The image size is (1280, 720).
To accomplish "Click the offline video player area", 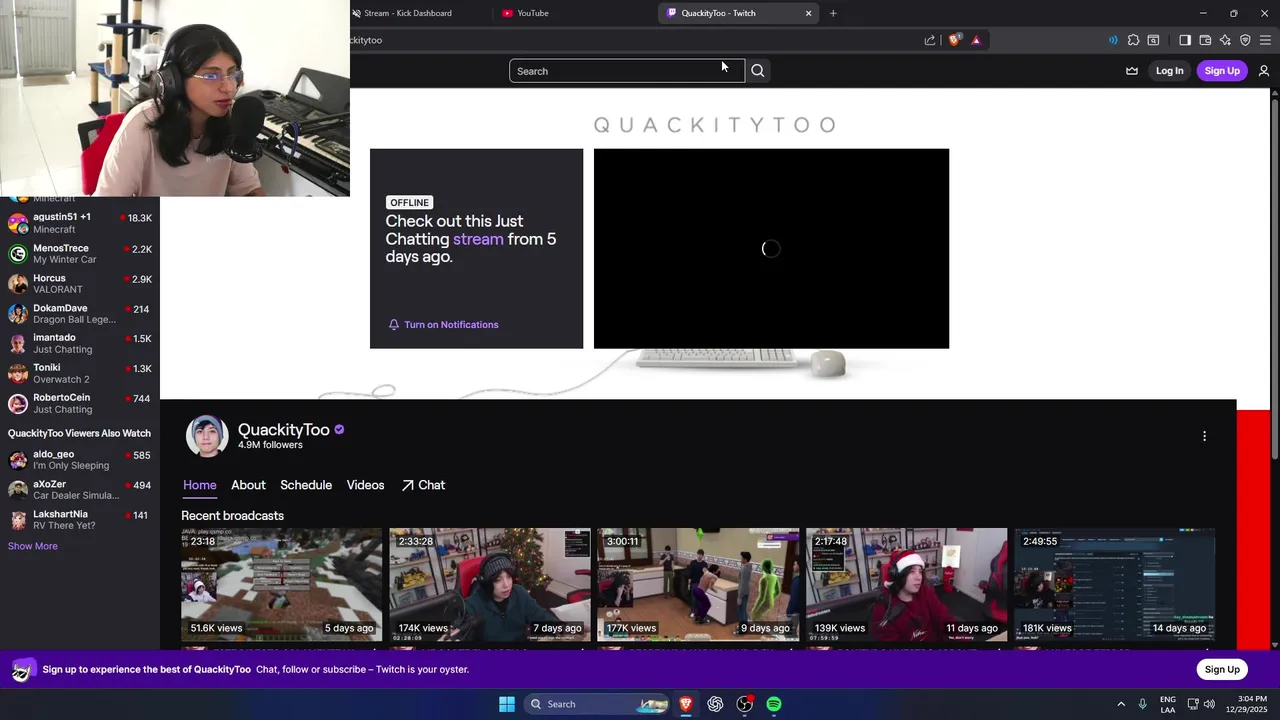I will click(771, 249).
